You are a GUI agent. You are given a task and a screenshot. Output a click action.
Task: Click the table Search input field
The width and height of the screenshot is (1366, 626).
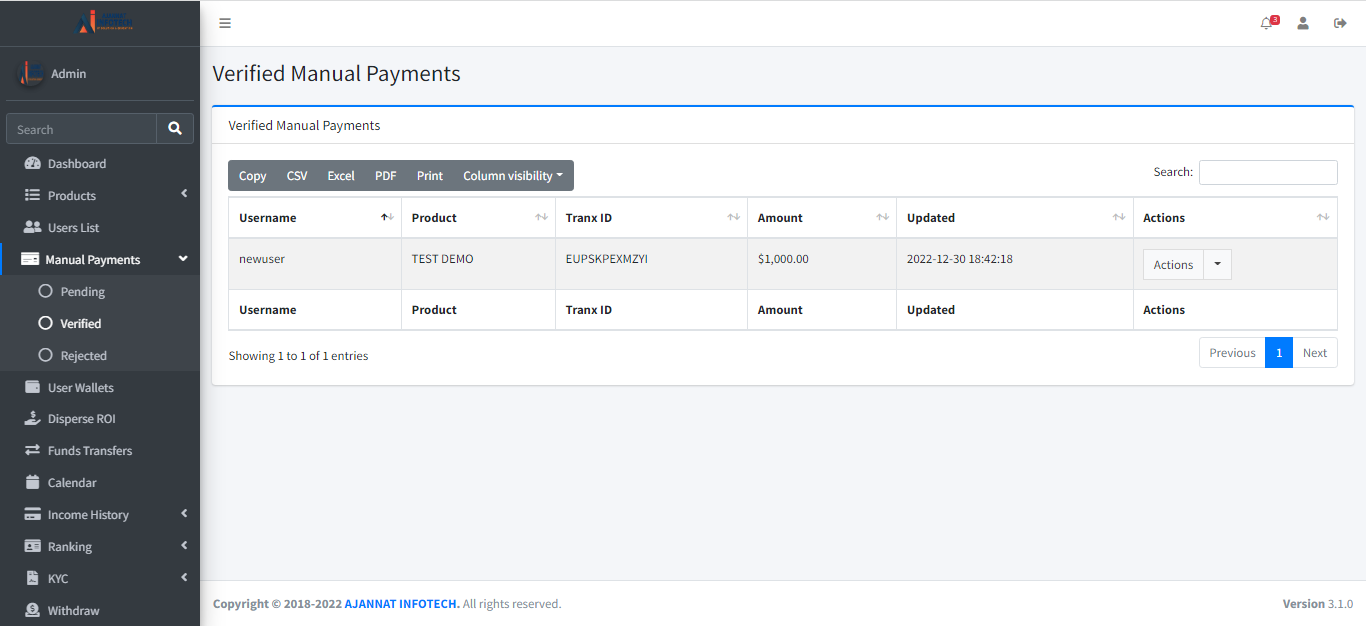coord(1268,173)
